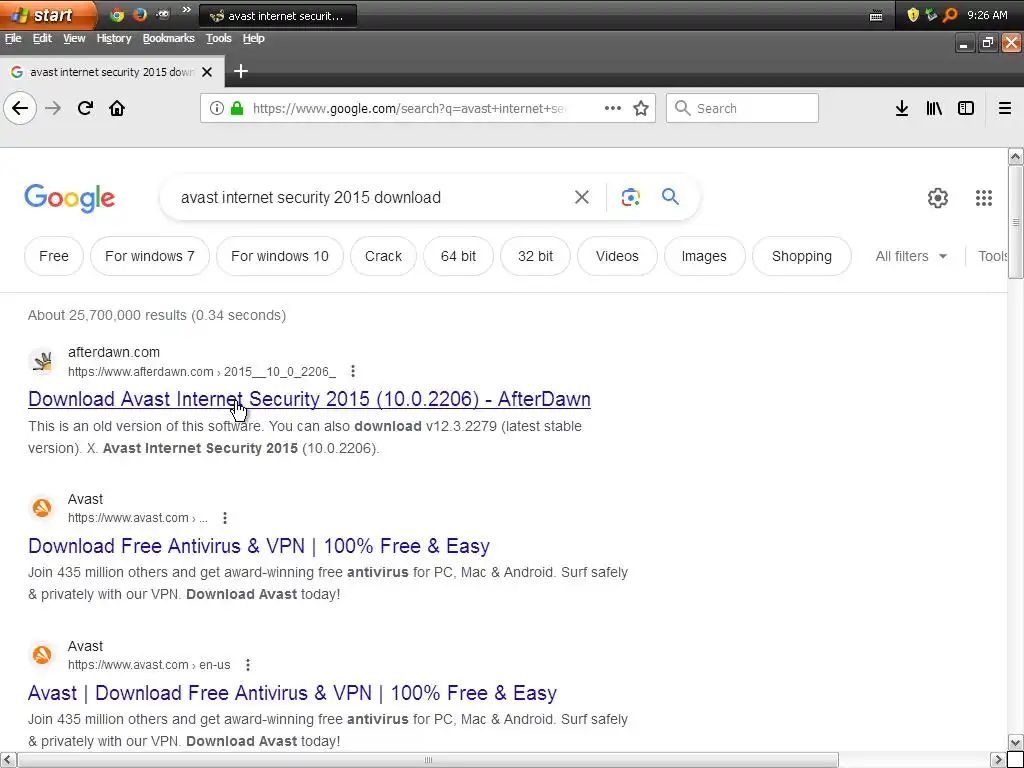Bookmark this page with the star icon

641,108
